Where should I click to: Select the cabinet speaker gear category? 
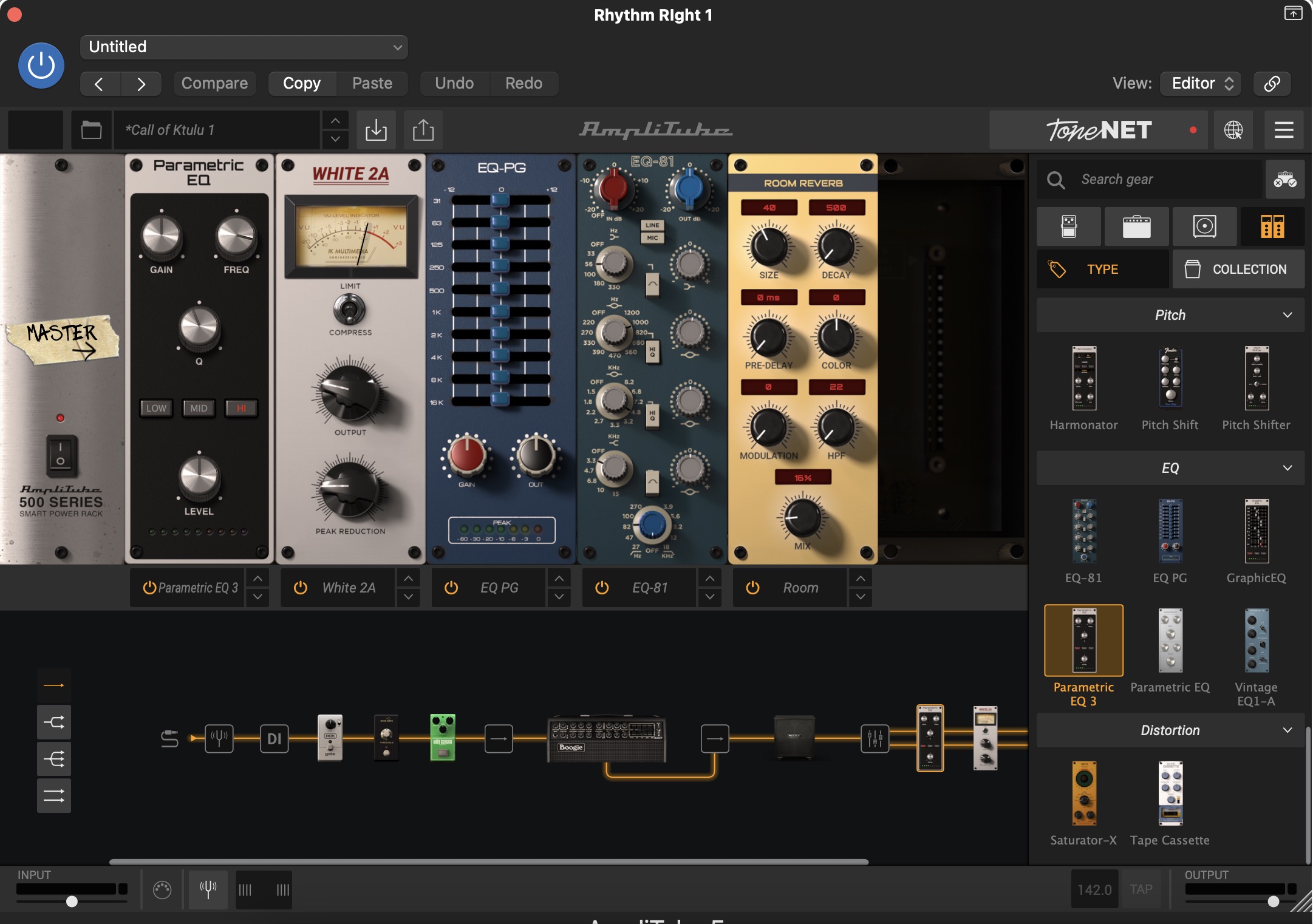point(1205,226)
